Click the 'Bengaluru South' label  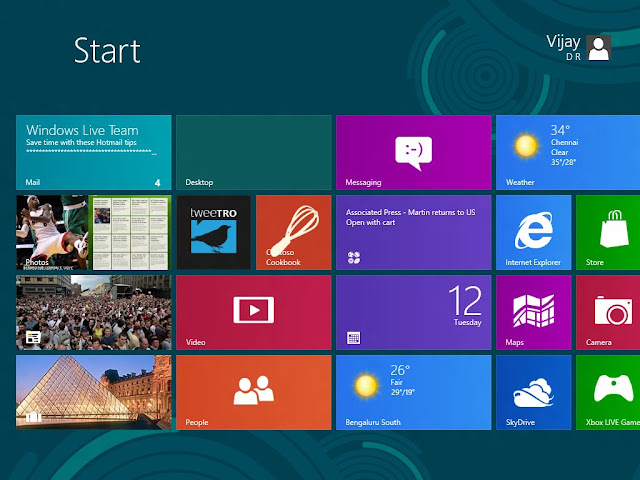373,422
